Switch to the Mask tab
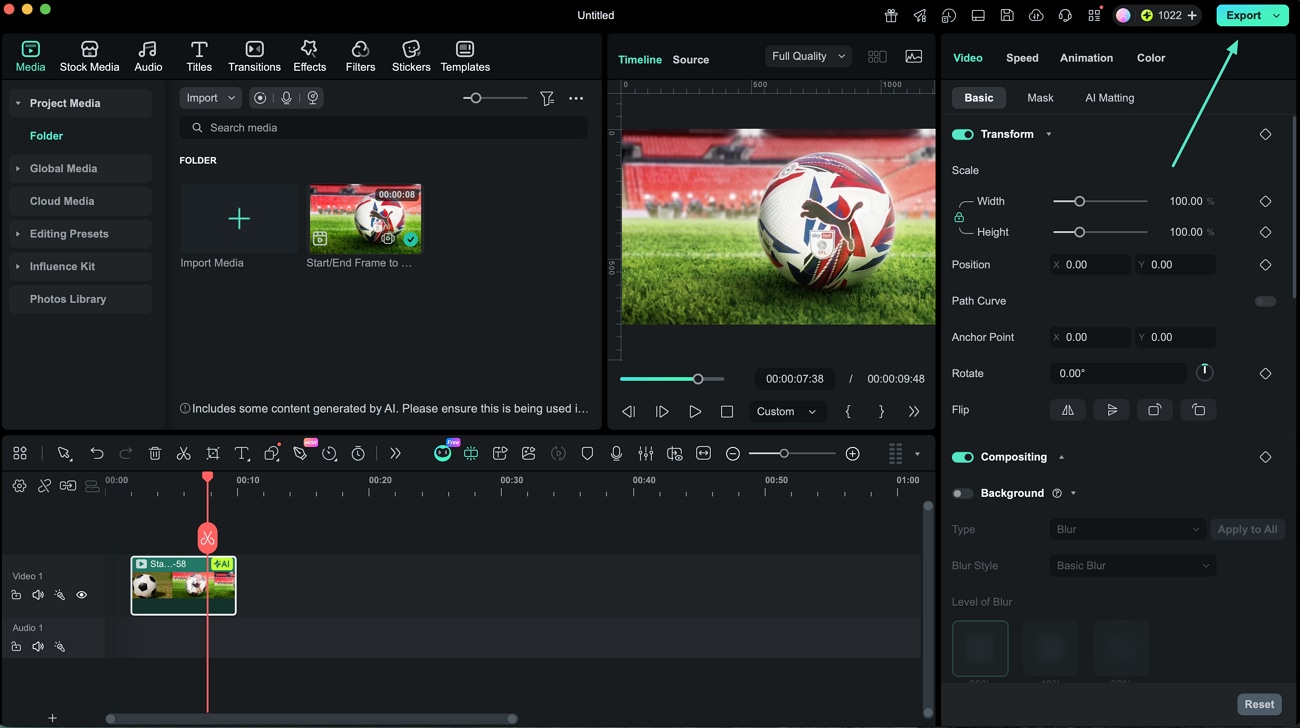 click(x=1040, y=98)
